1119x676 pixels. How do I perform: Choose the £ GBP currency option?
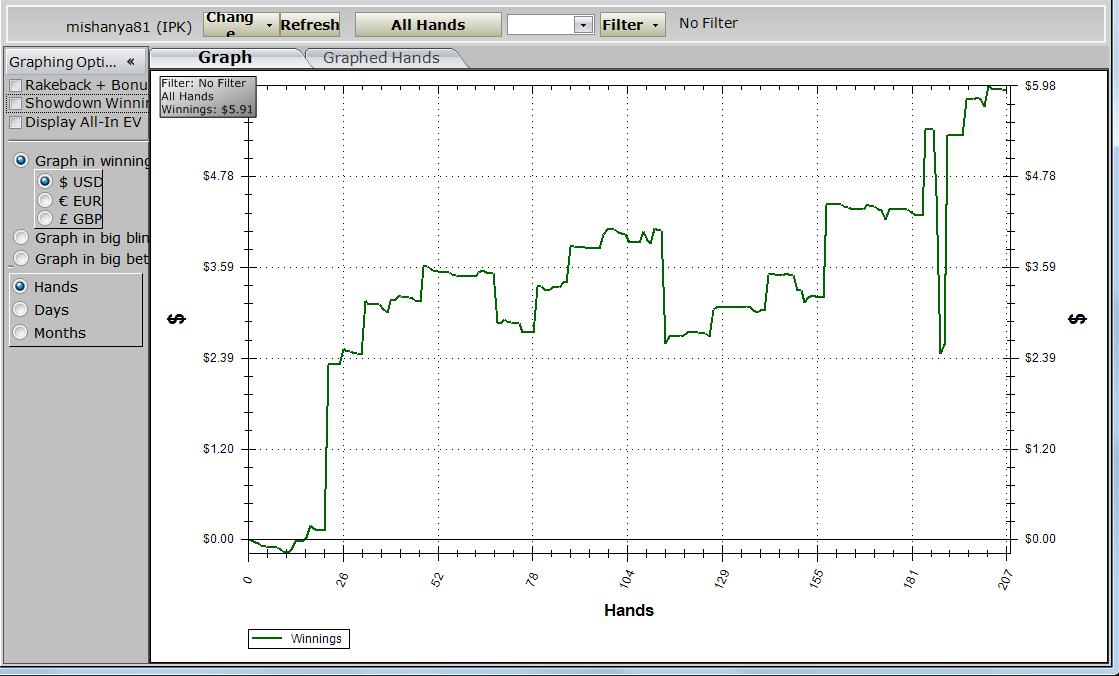point(45,219)
